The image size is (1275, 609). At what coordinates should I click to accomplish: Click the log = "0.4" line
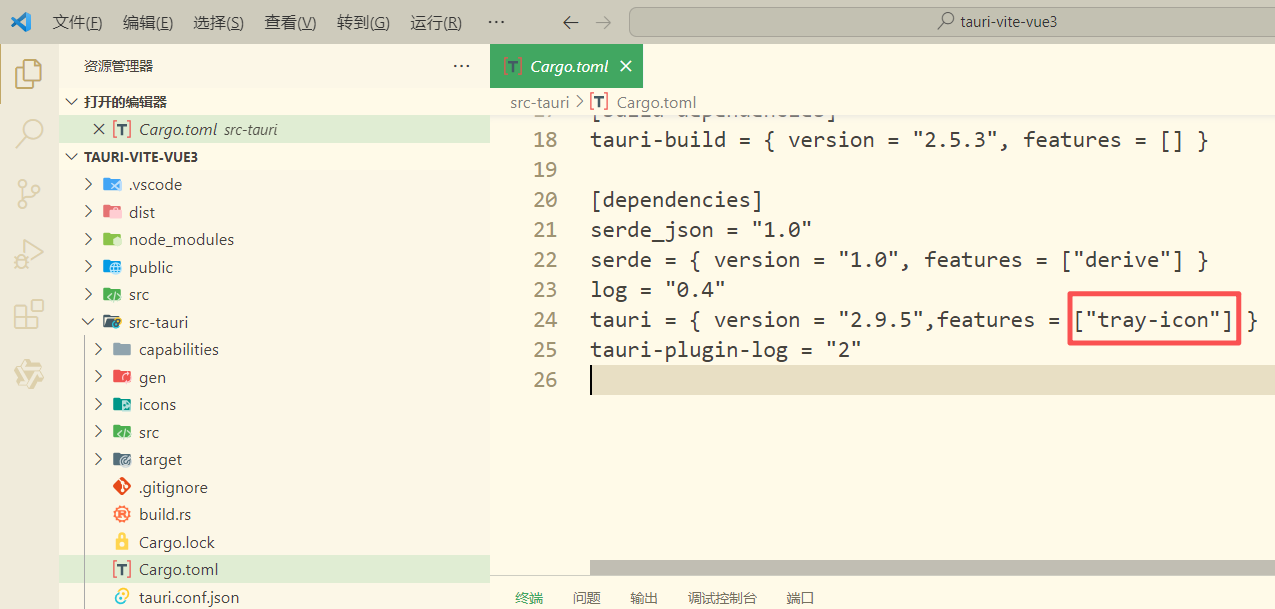click(x=658, y=290)
